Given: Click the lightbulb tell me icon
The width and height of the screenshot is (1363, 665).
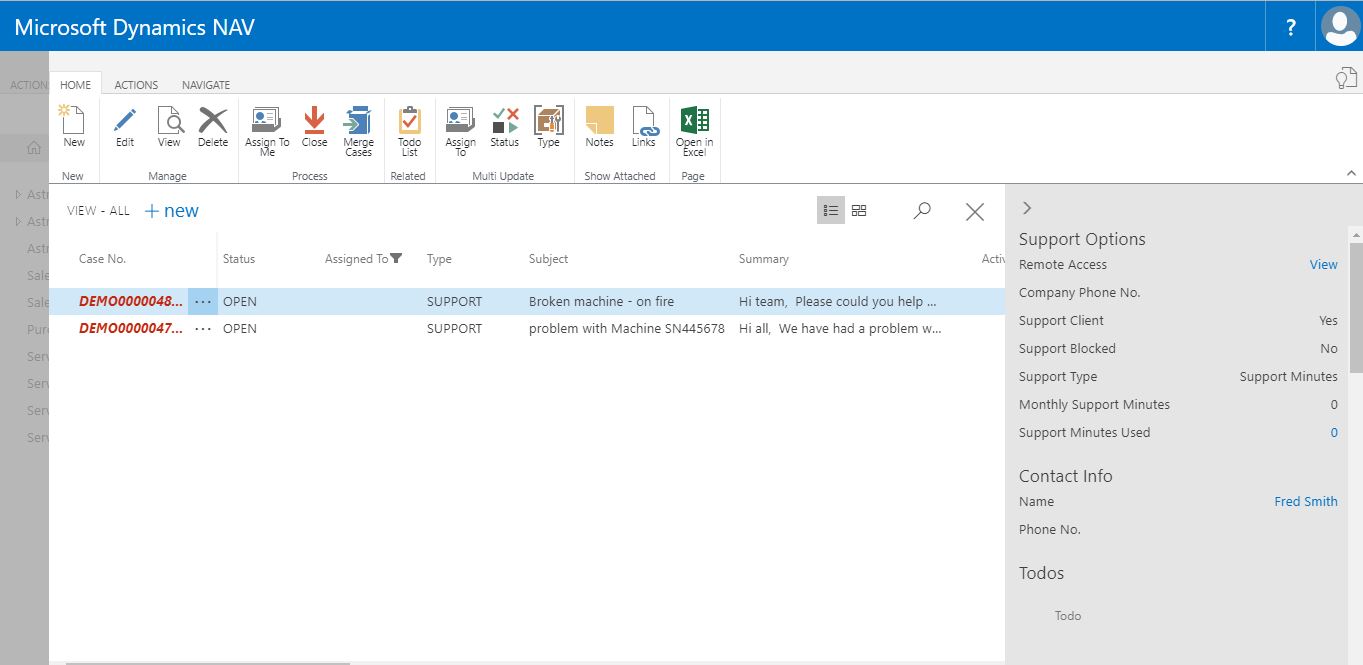Looking at the screenshot, I should coord(1346,78).
